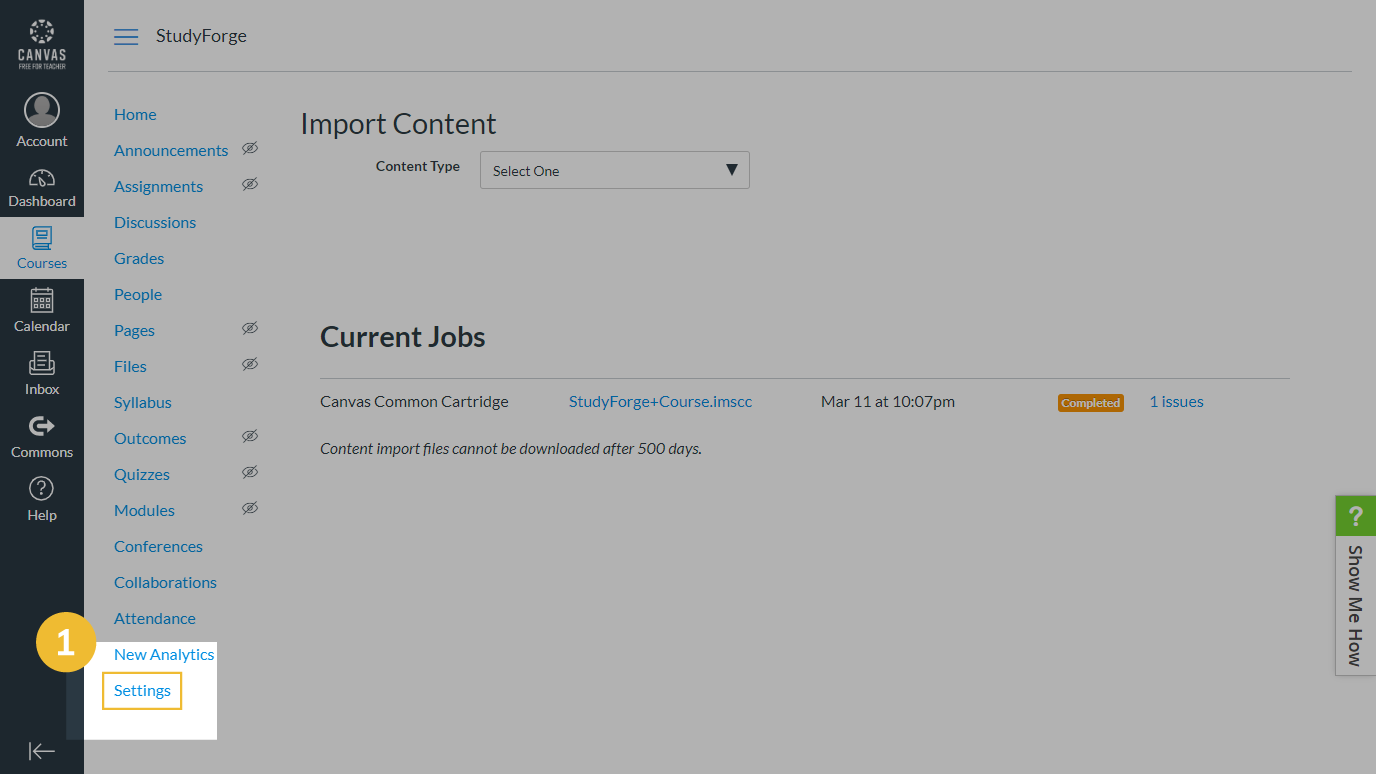Click the Completed status badge

[1090, 403]
